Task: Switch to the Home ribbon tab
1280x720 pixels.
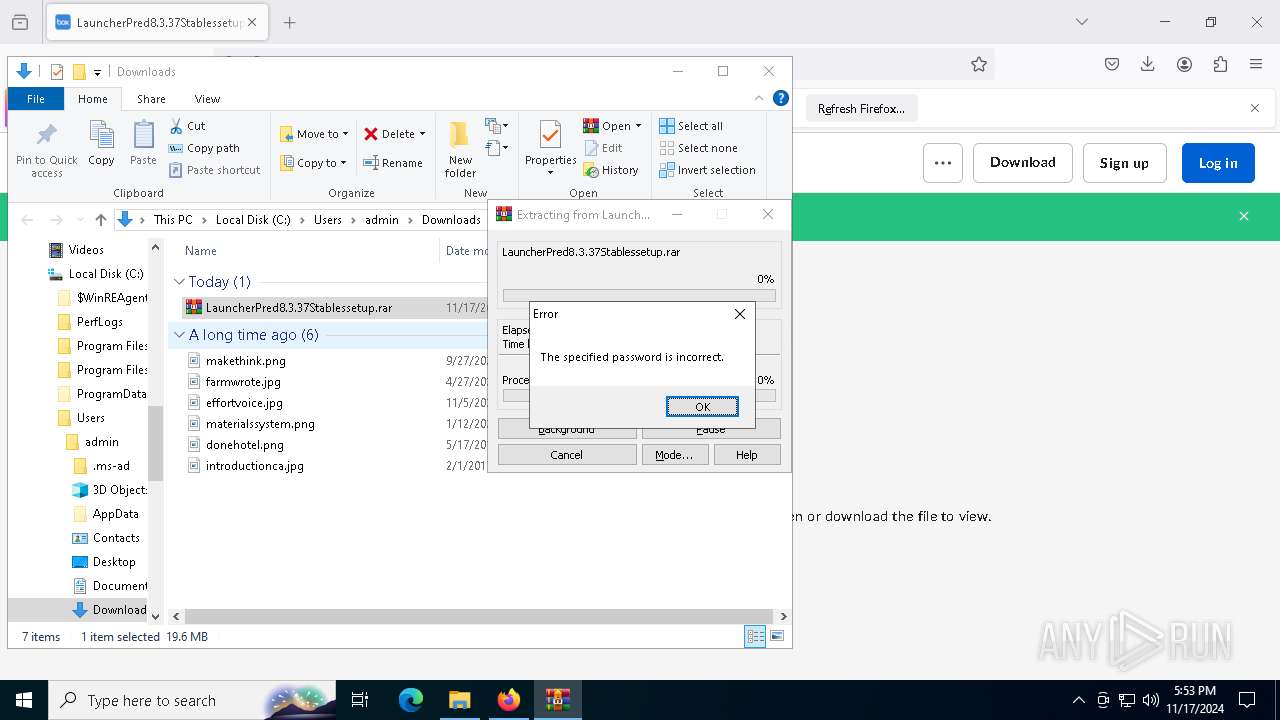Action: pyautogui.click(x=93, y=99)
